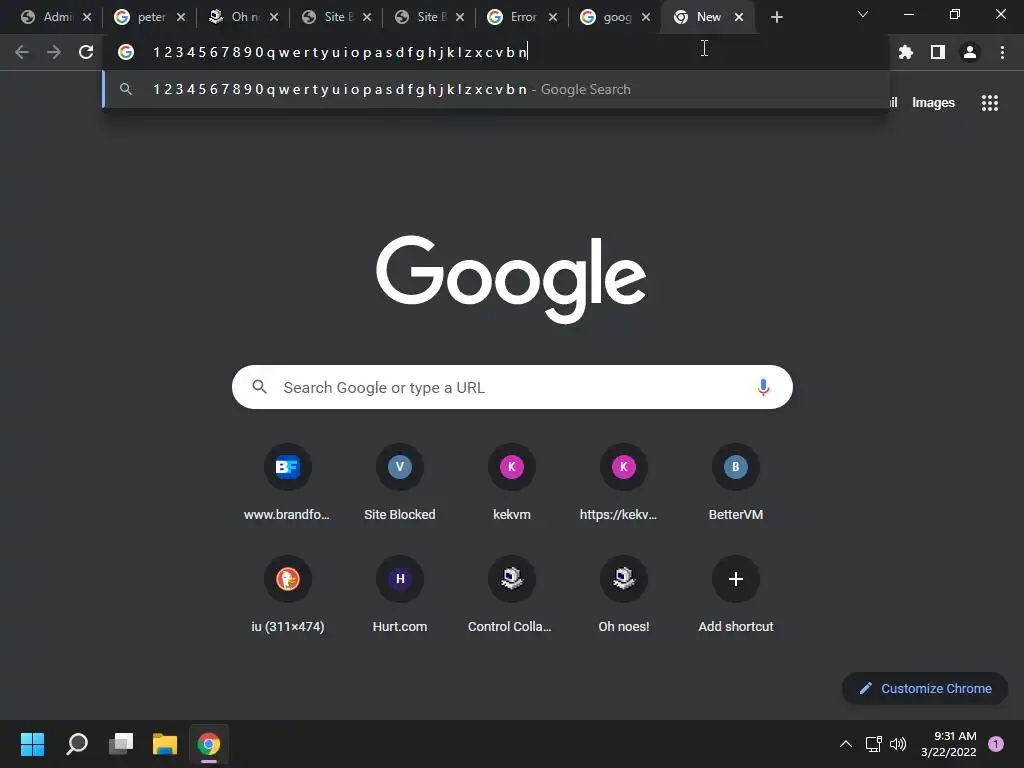The width and height of the screenshot is (1024, 768).
Task: Open Chrome's three-dot menu
Action: [1002, 52]
